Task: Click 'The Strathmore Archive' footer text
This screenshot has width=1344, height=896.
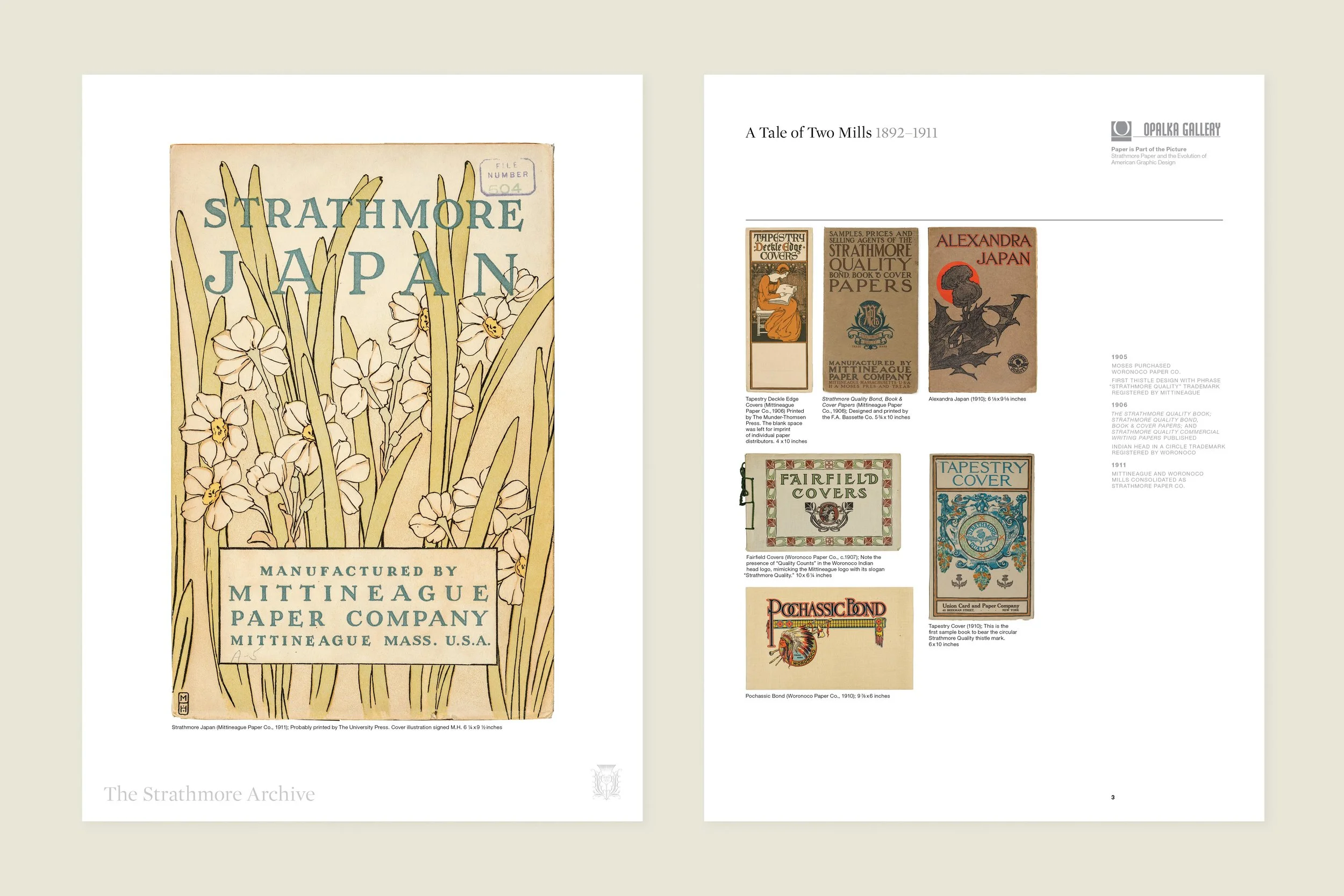Action: pyautogui.click(x=209, y=794)
